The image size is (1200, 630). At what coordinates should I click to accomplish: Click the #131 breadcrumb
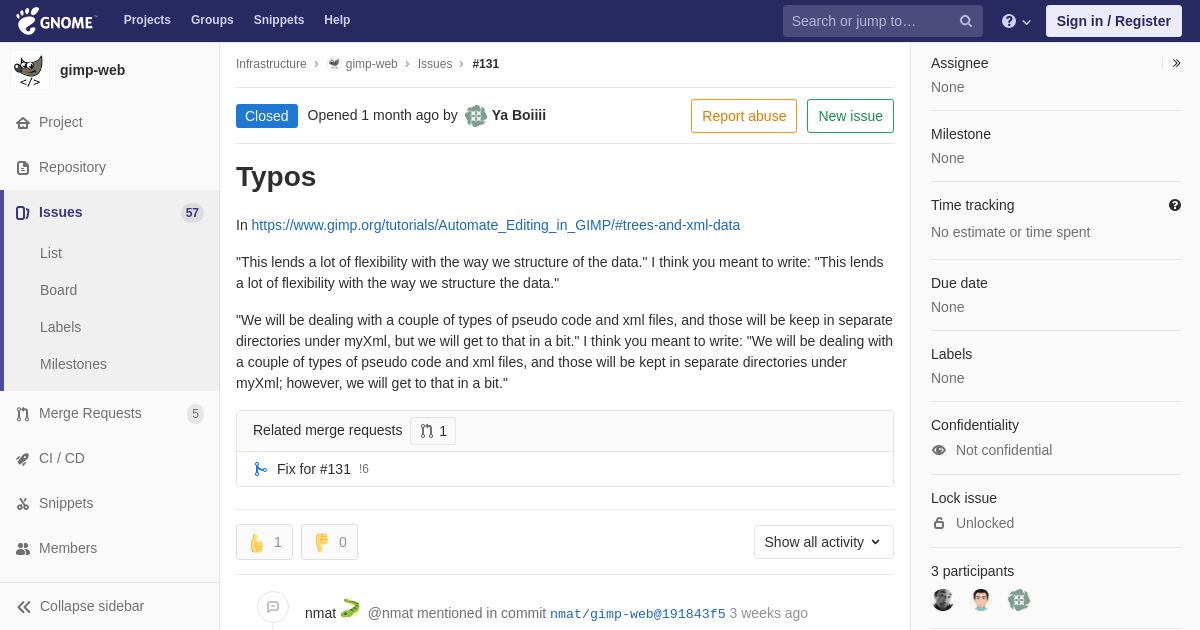click(x=486, y=64)
